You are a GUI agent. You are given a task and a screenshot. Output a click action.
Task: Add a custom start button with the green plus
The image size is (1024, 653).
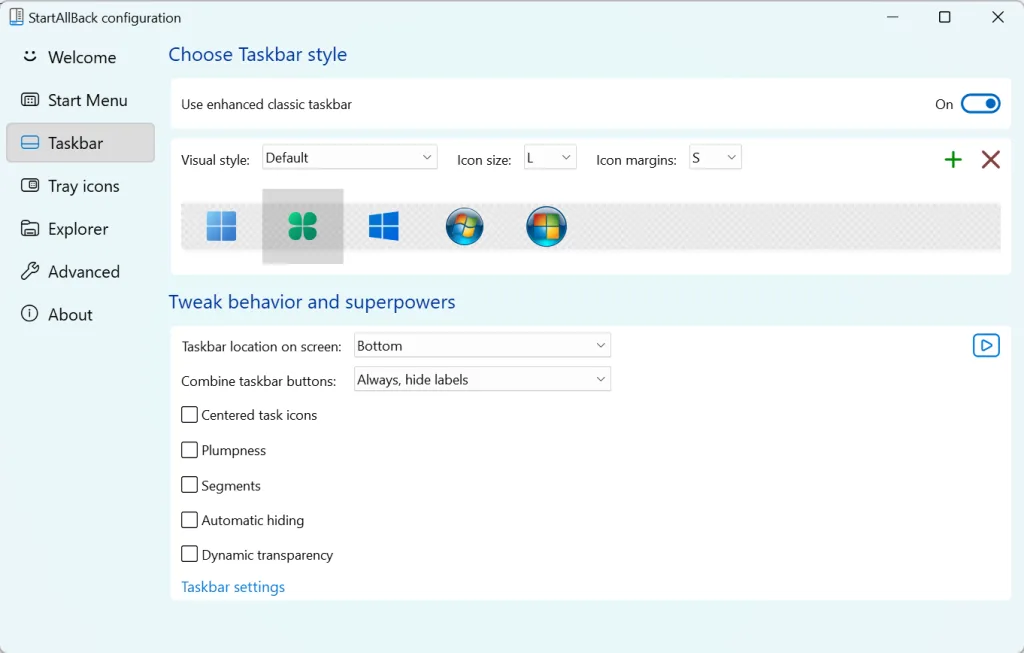coord(953,159)
